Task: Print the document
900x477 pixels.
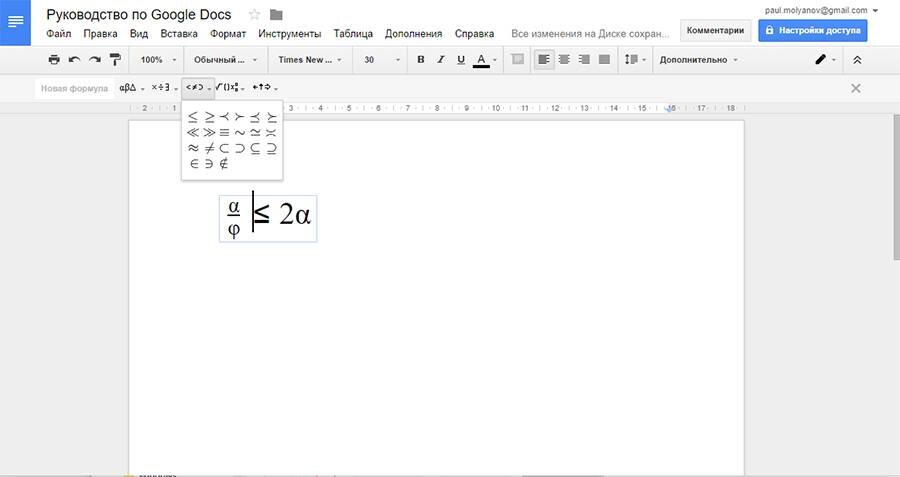Action: click(x=54, y=59)
